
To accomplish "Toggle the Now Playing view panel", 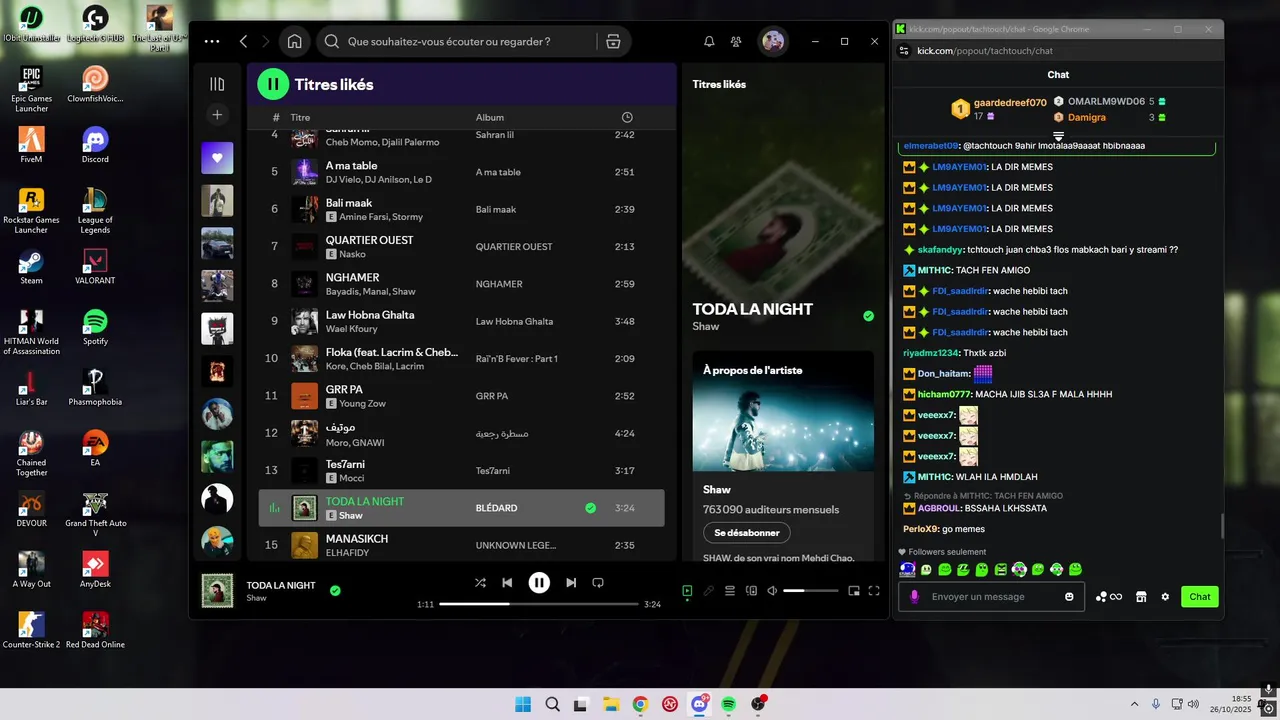I will [x=687, y=591].
